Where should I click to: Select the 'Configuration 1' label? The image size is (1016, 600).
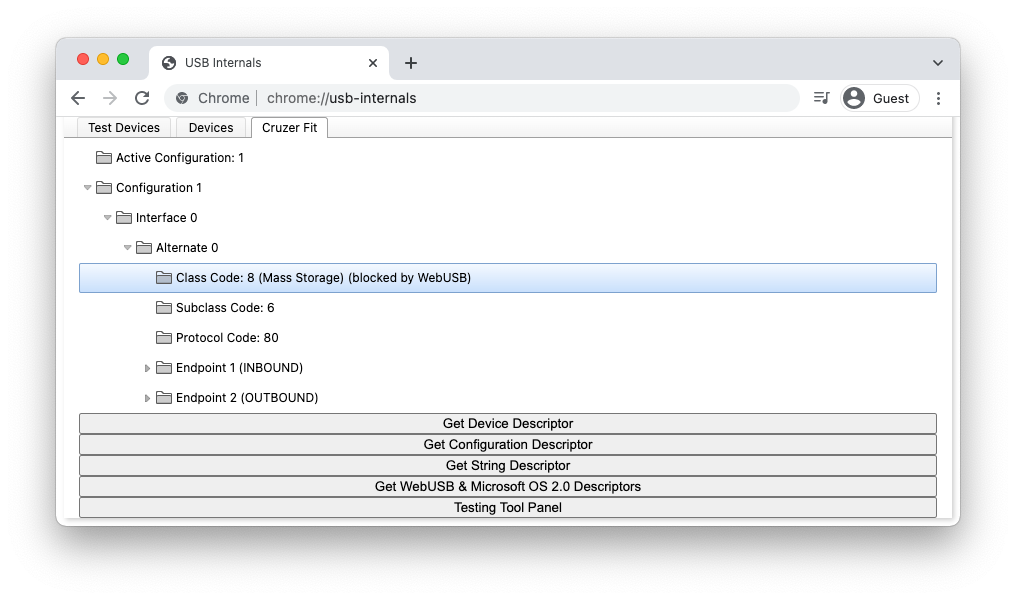(159, 188)
